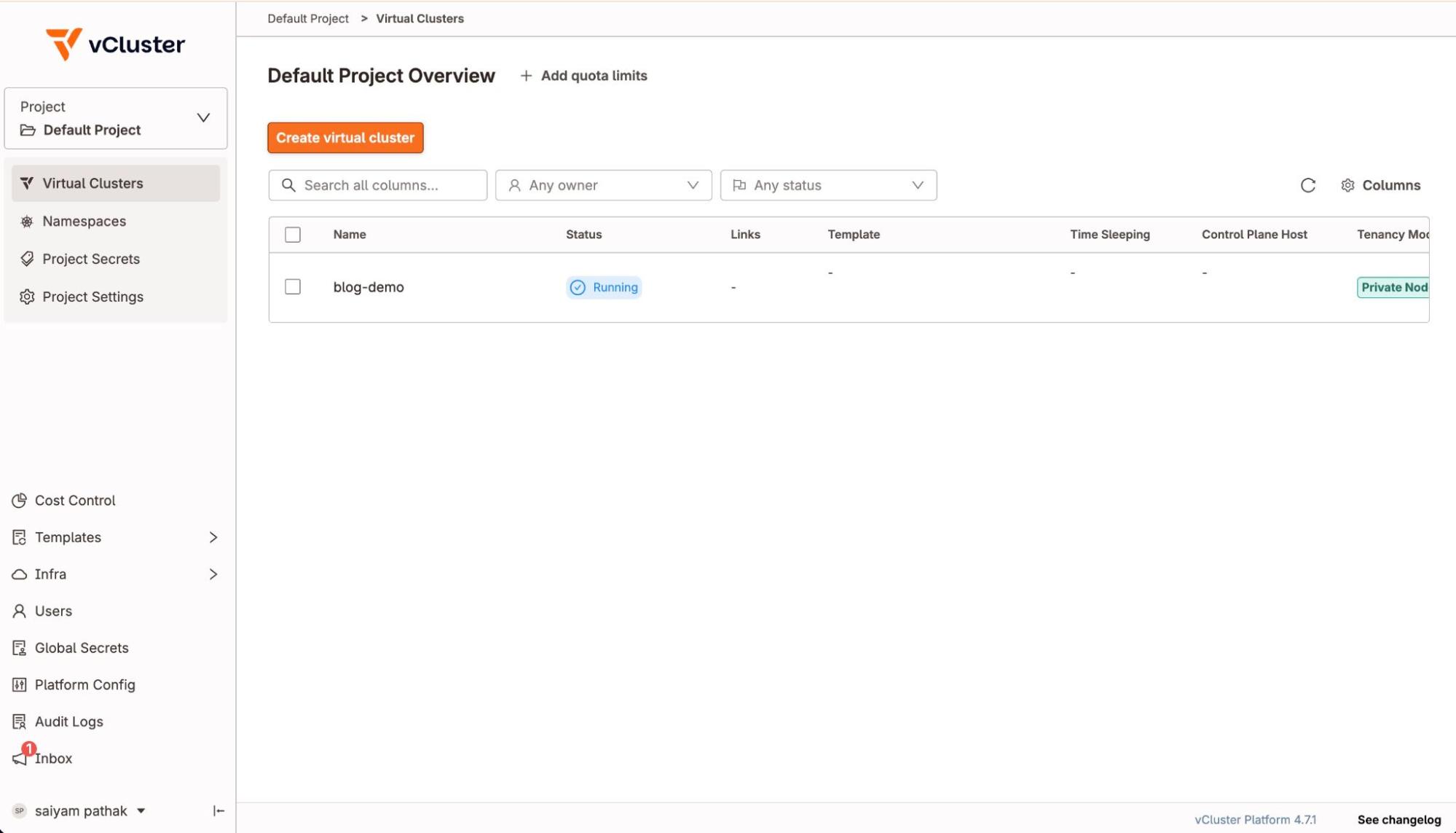Toggle select-all header checkbox

293,235
